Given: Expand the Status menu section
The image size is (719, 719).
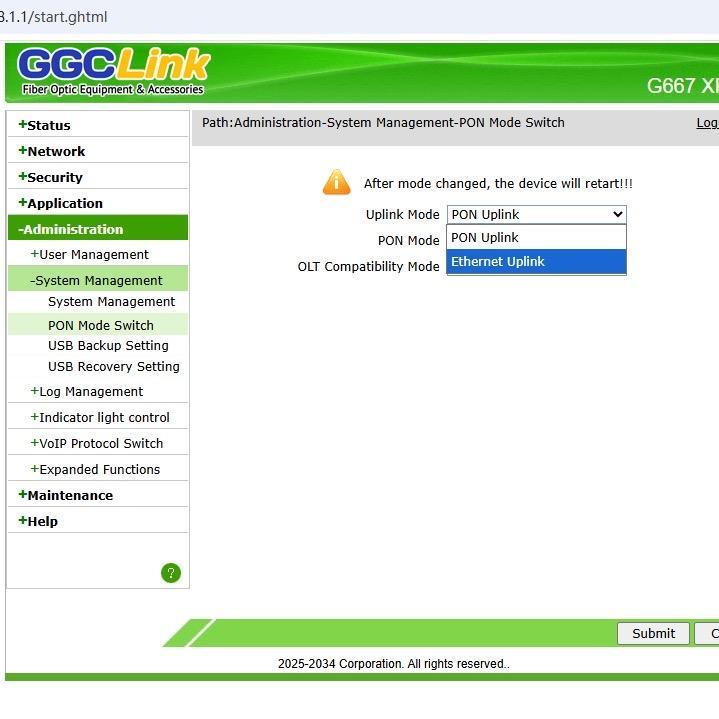Looking at the screenshot, I should (48, 125).
